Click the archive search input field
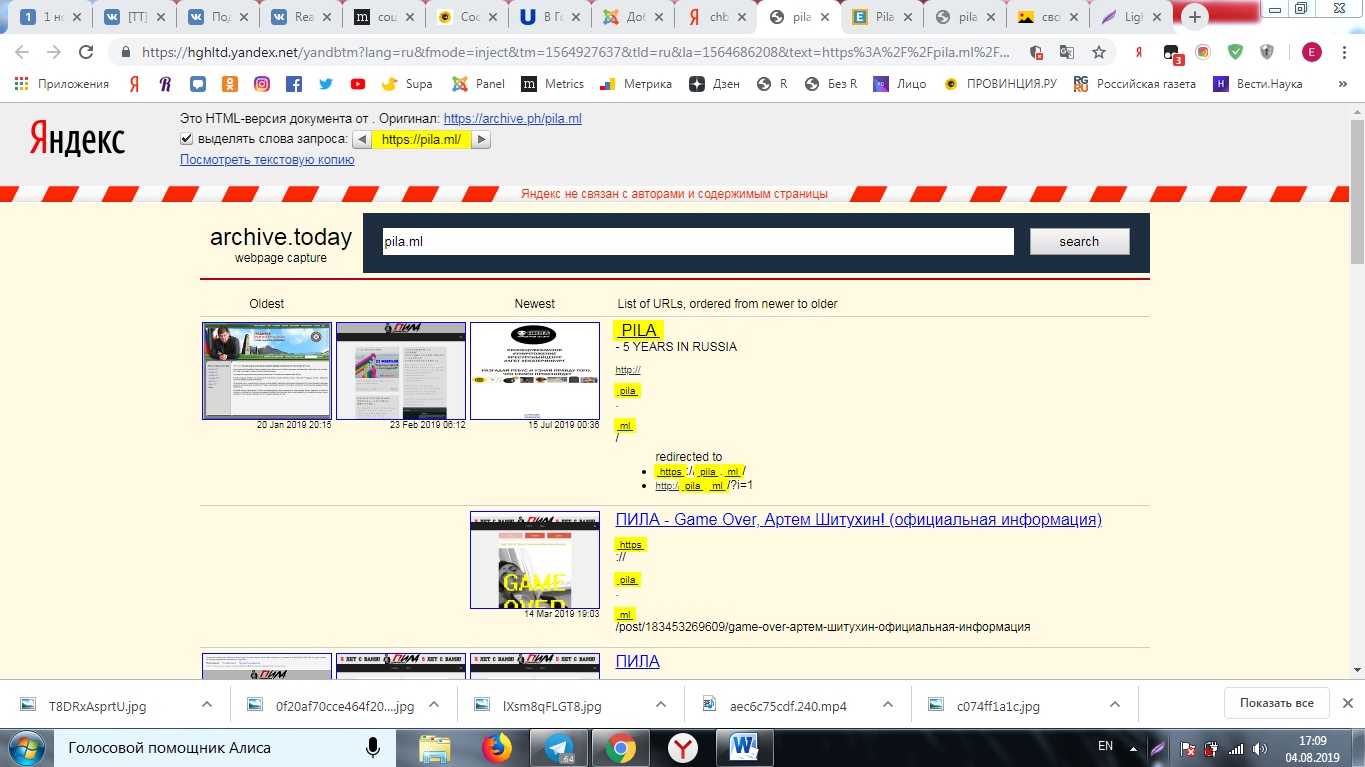This screenshot has height=767, width=1365. (x=698, y=241)
